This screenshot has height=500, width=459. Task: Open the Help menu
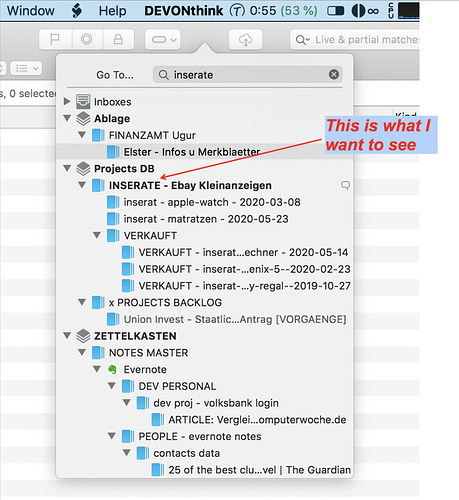pos(112,11)
